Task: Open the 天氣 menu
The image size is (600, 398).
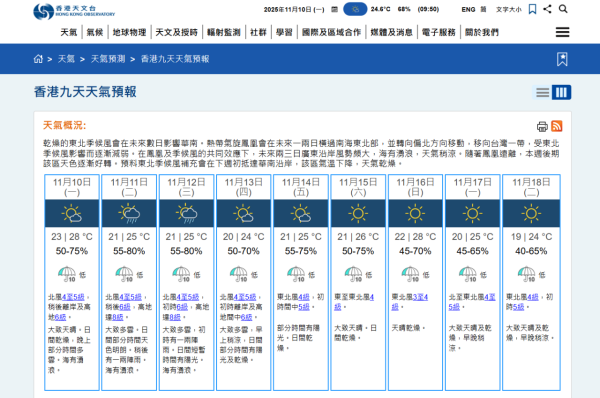Action: click(x=69, y=33)
